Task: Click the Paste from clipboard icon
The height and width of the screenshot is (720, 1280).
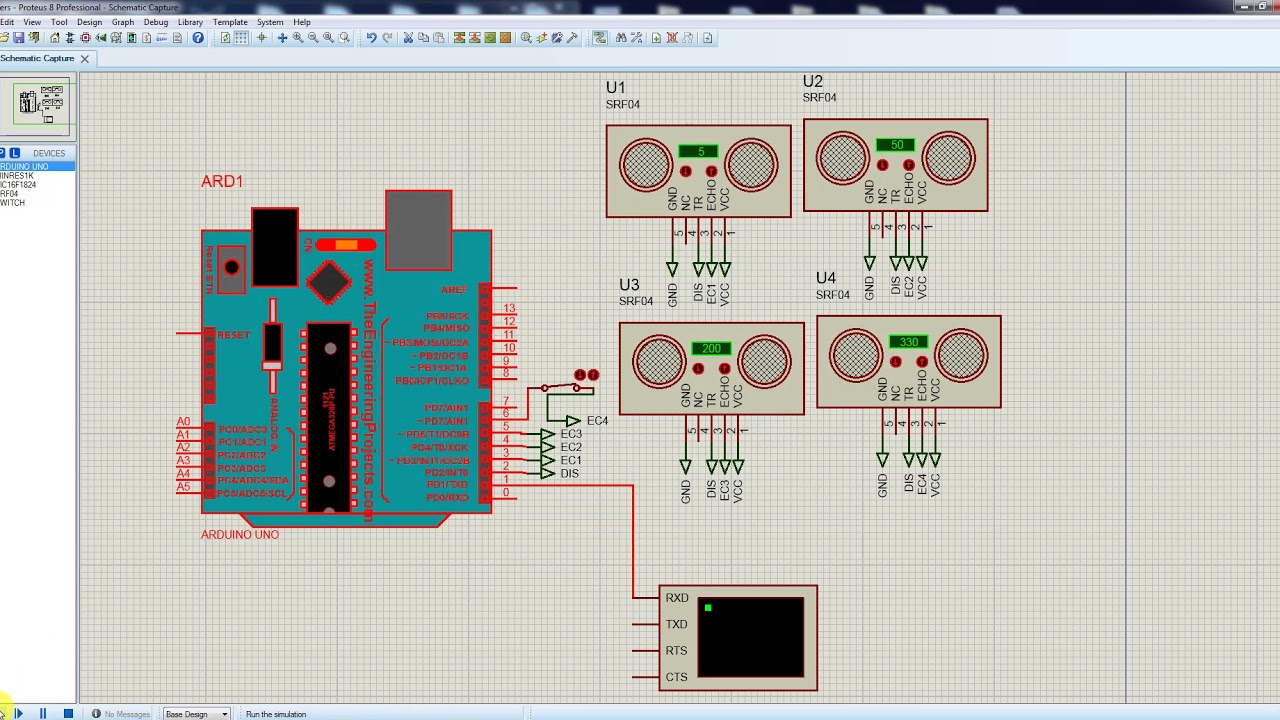Action: click(439, 38)
